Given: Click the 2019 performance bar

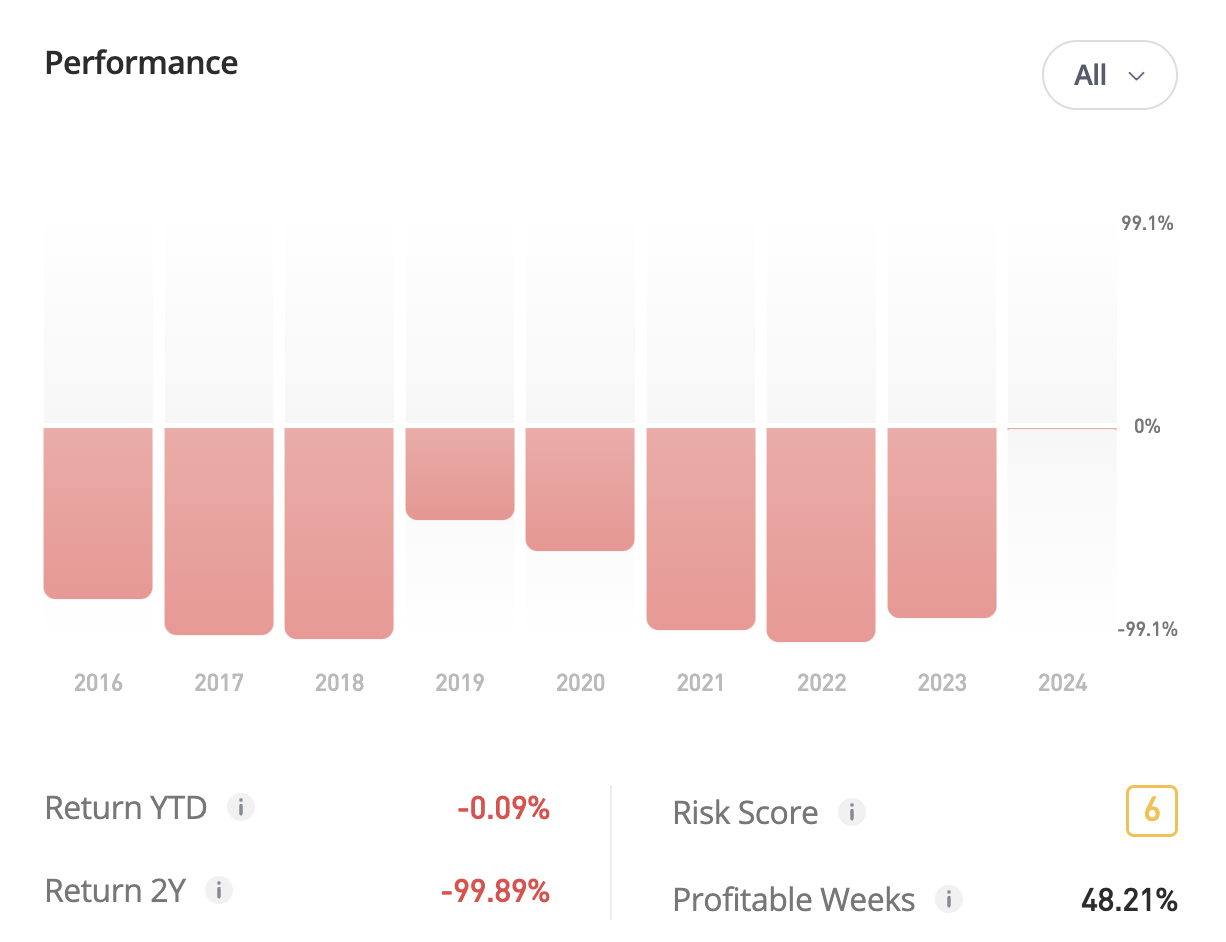Looking at the screenshot, I should (x=460, y=473).
